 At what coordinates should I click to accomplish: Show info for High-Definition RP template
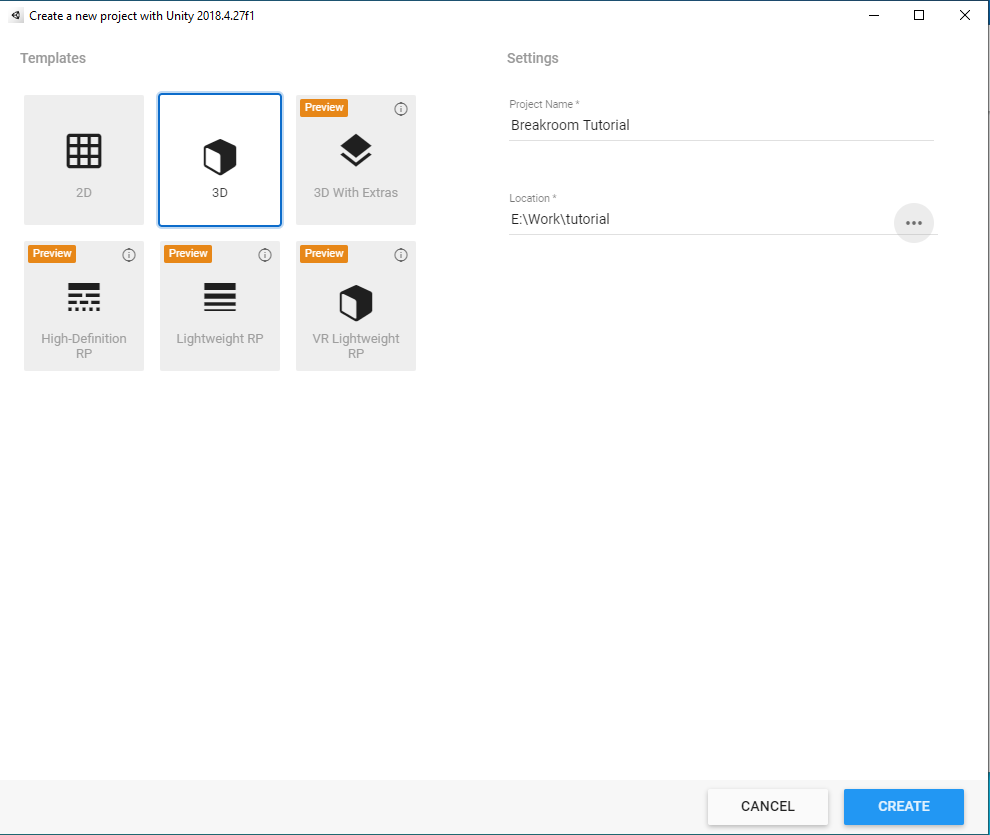pyautogui.click(x=129, y=255)
